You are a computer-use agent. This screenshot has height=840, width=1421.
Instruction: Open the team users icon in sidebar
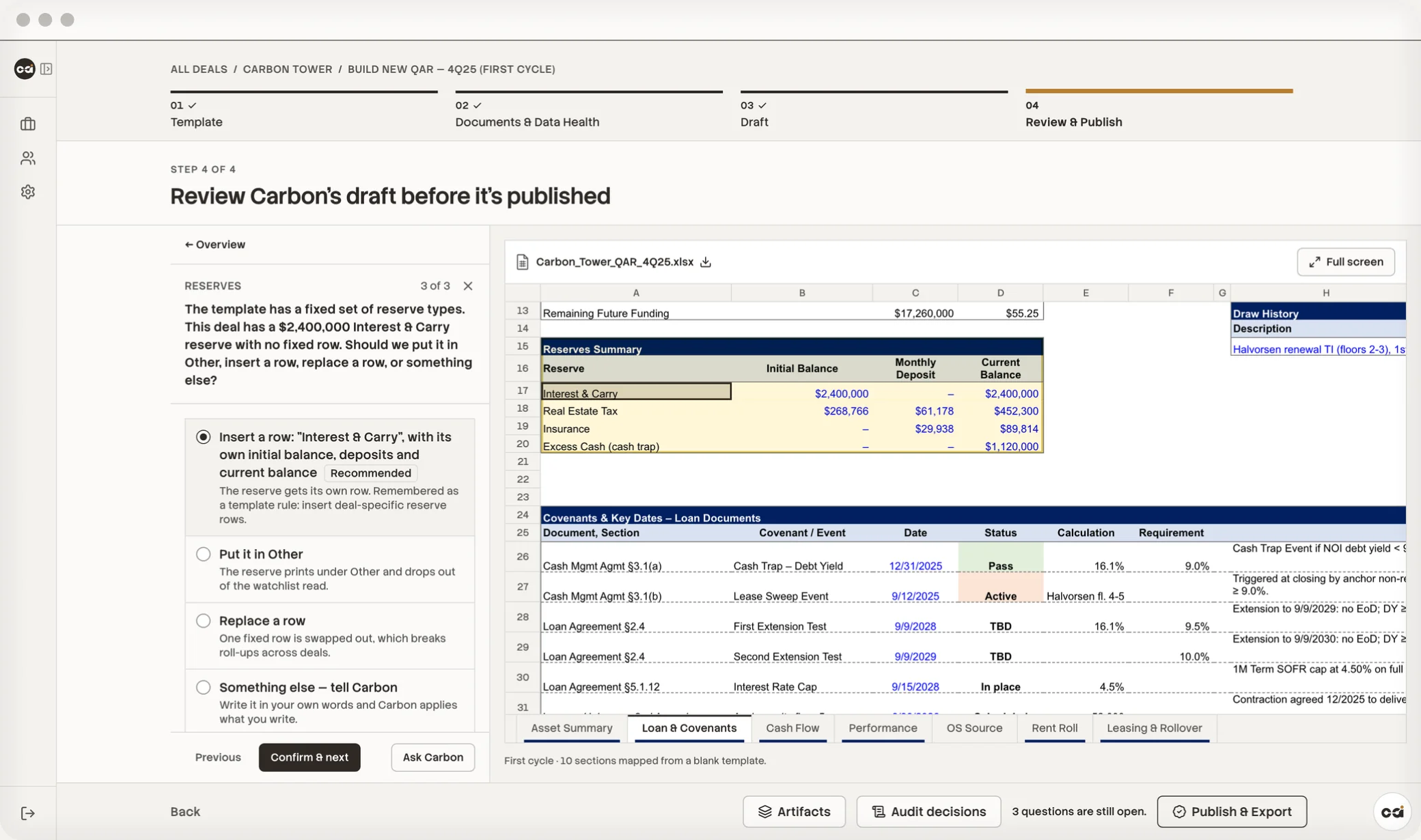coord(28,158)
